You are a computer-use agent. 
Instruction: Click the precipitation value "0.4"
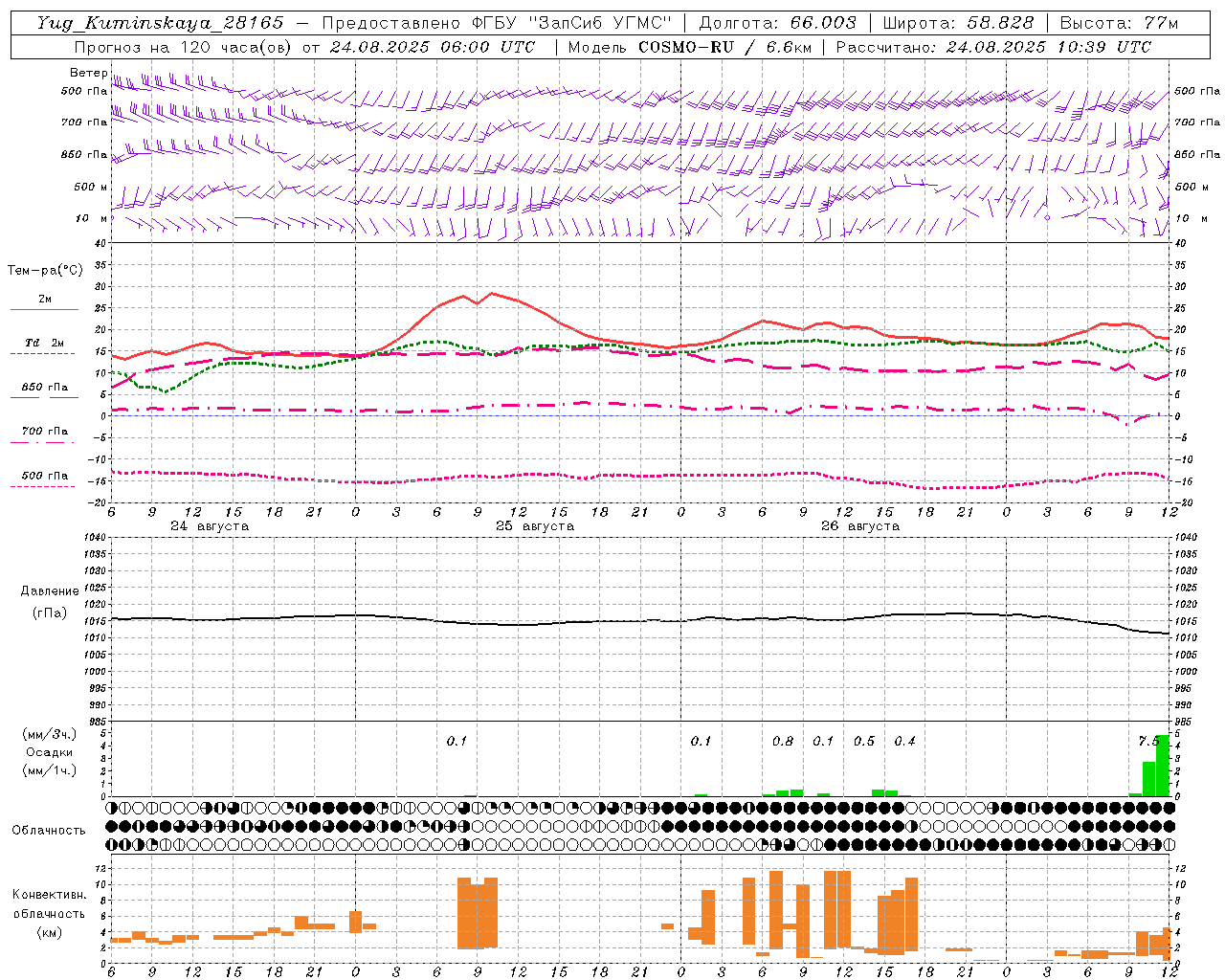(905, 741)
